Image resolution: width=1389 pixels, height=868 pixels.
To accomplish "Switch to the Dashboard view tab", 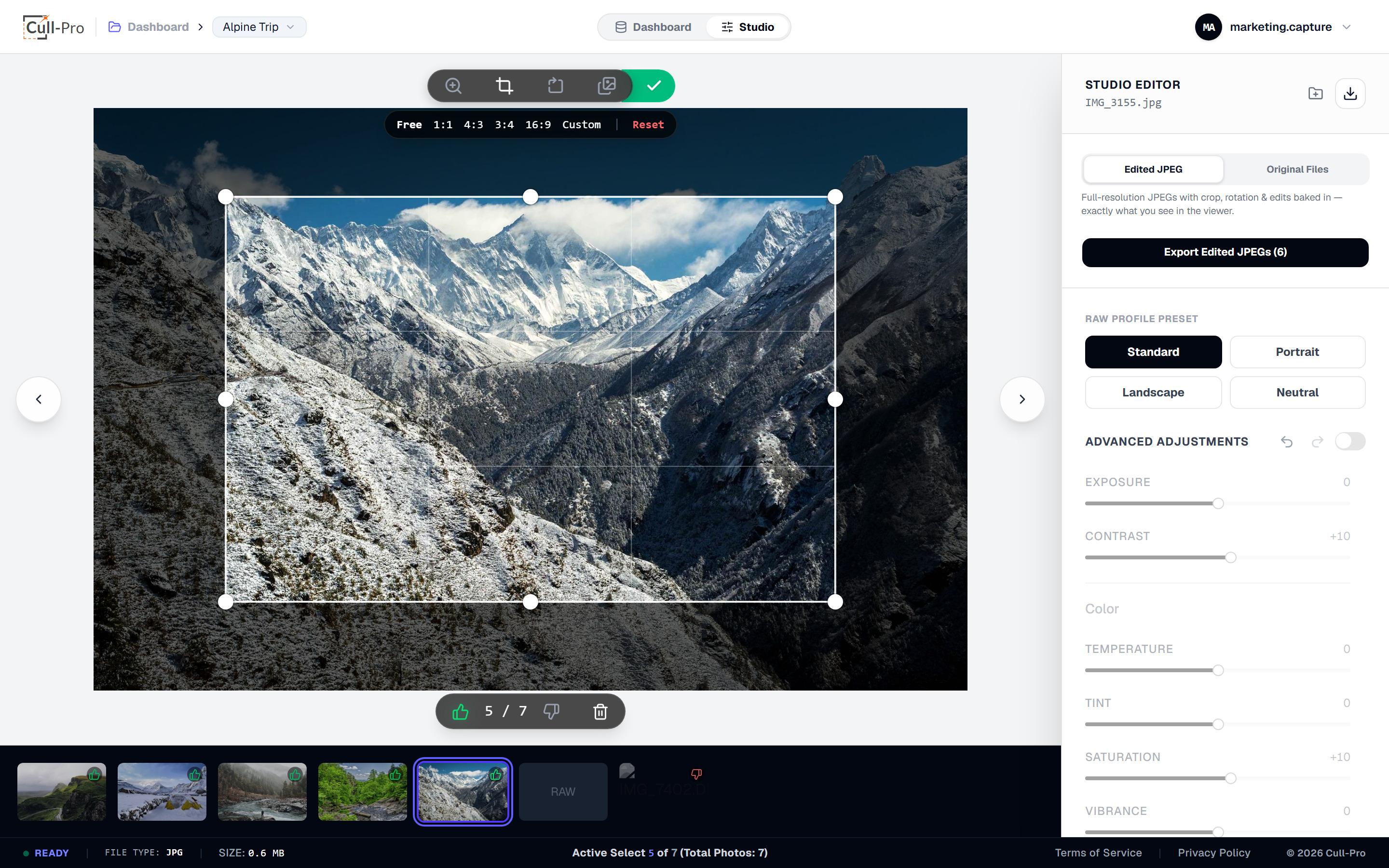I will coord(653,27).
